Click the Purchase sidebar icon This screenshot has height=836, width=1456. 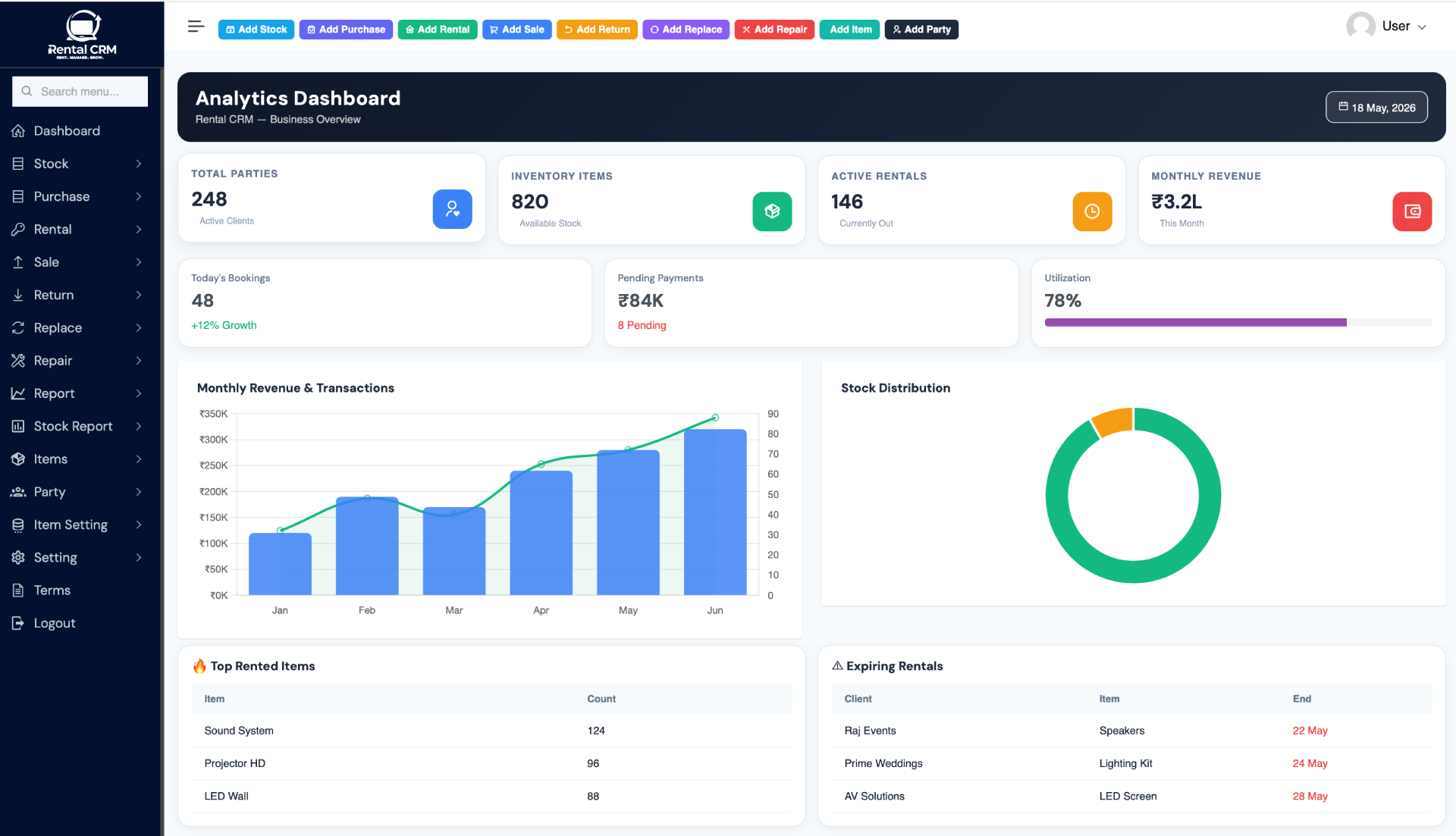tap(18, 196)
